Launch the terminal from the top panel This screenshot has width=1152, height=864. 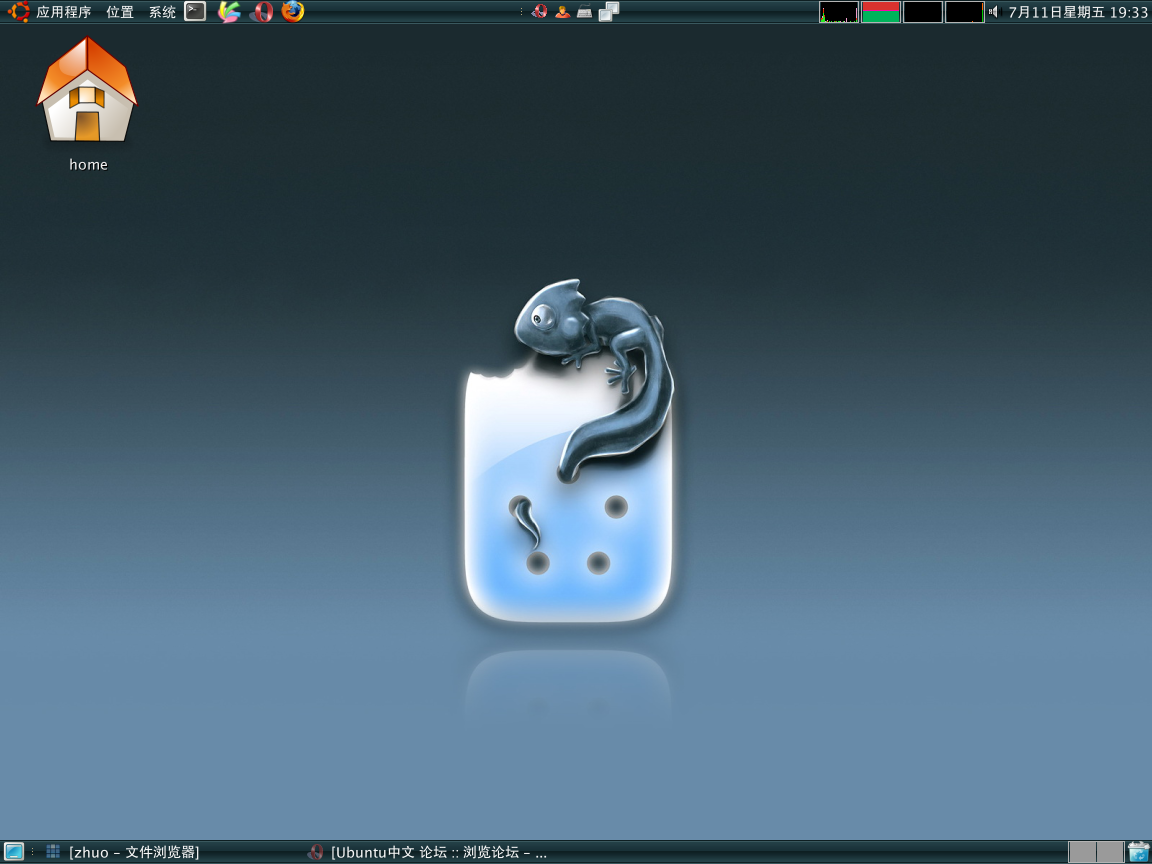[x=195, y=11]
